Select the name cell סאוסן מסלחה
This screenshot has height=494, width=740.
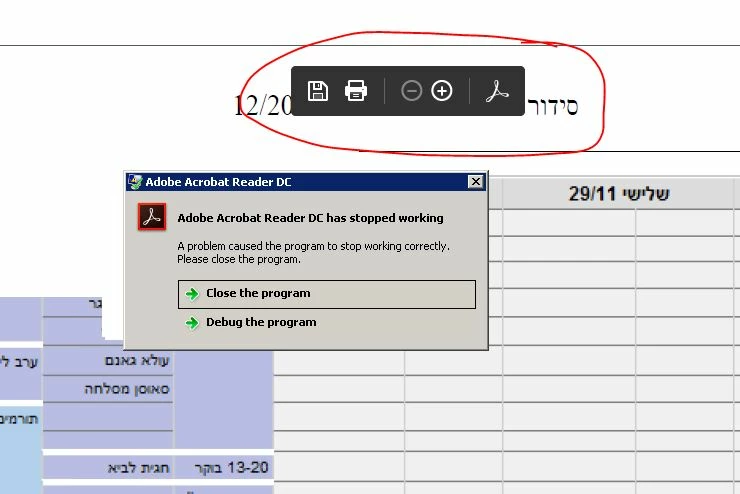tap(109, 389)
